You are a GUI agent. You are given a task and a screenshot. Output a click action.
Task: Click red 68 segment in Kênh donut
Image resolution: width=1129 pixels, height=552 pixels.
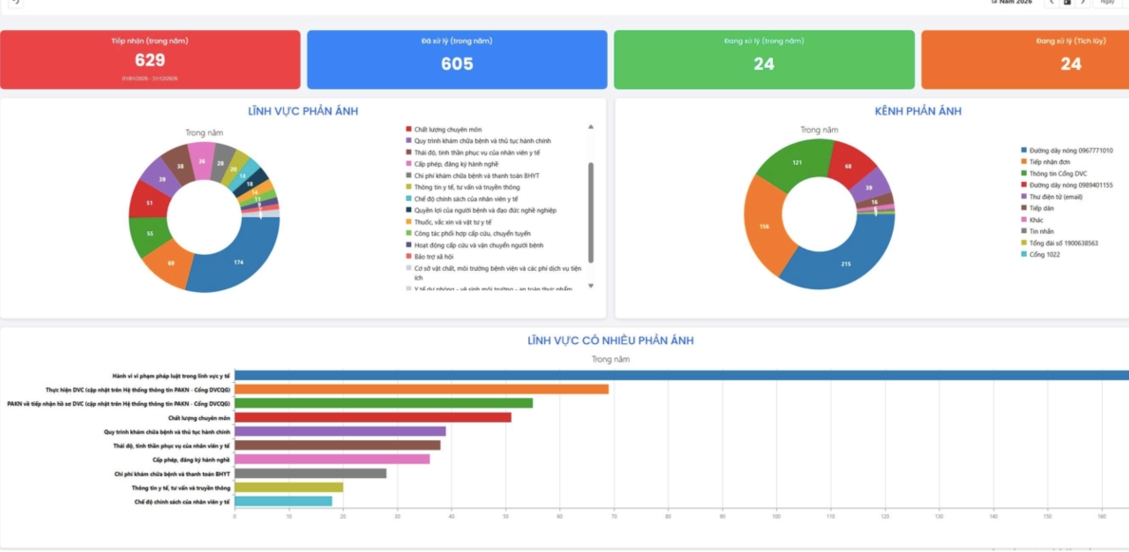click(x=848, y=167)
